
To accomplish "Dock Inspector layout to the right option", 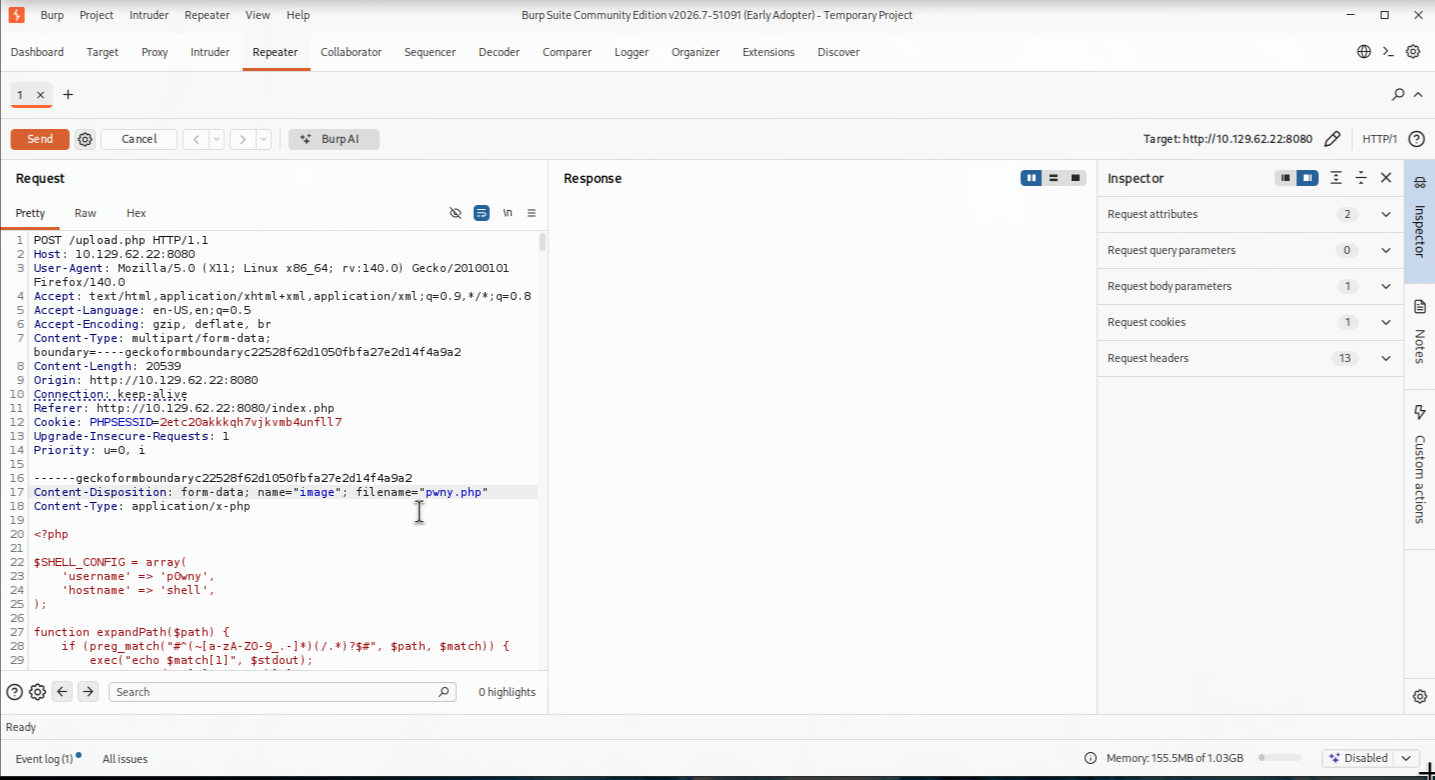I will pyautogui.click(x=1307, y=178).
